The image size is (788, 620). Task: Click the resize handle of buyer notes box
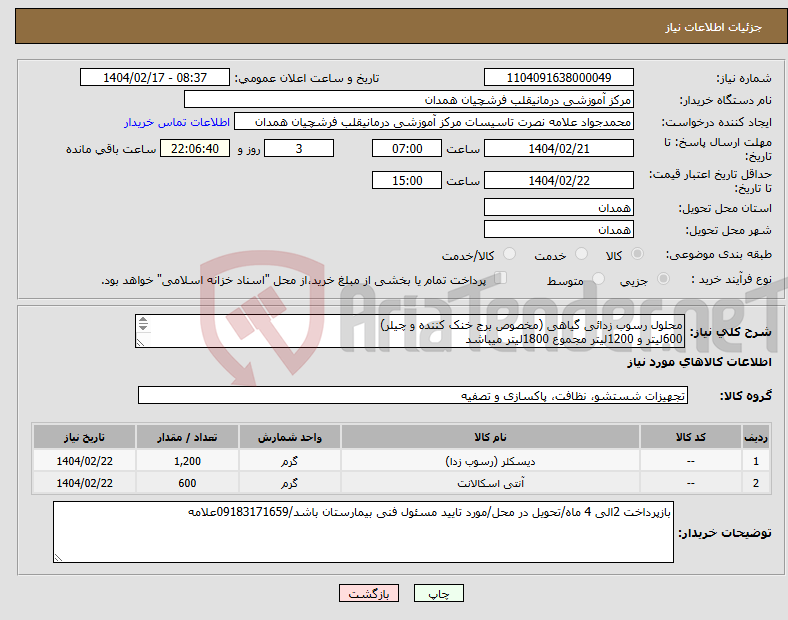tap(58, 558)
